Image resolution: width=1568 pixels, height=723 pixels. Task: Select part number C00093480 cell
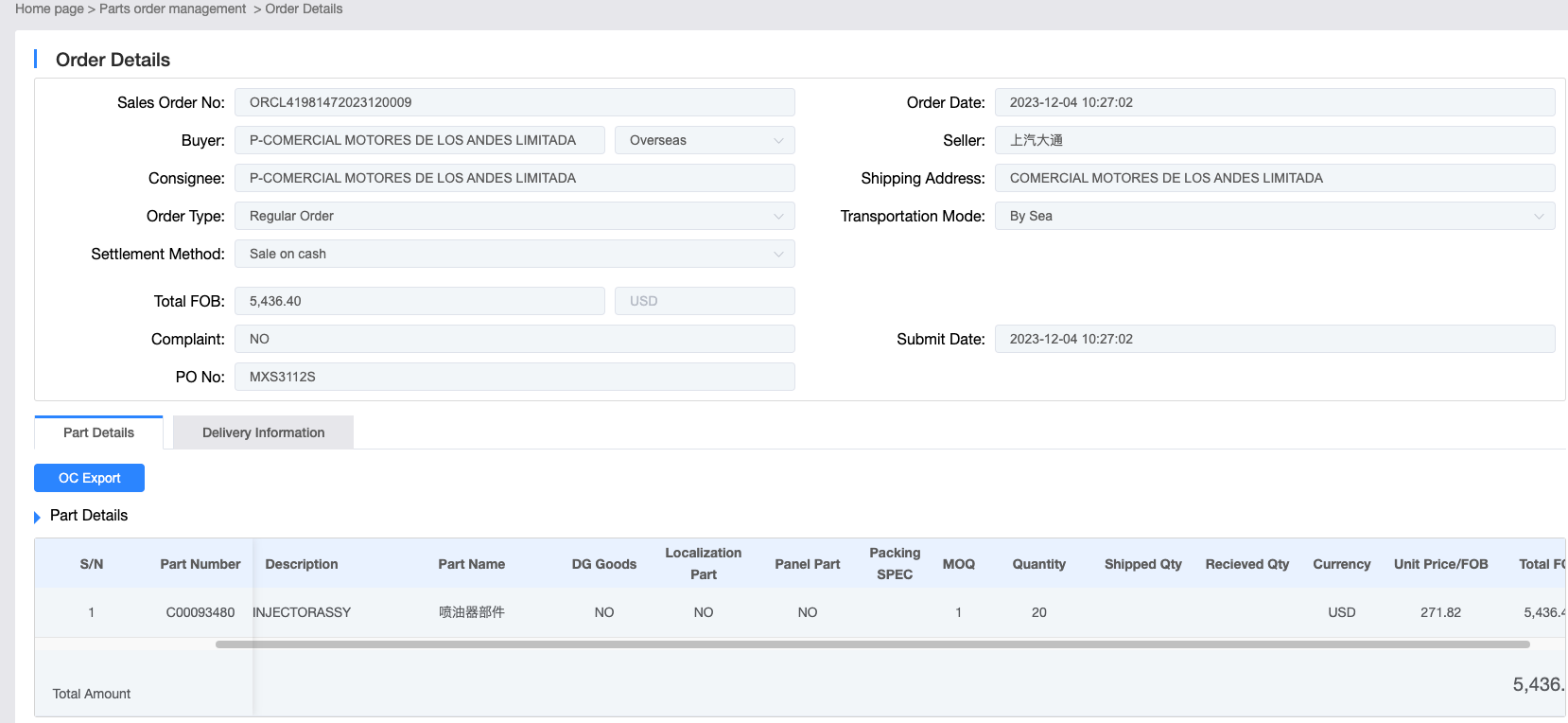200,612
